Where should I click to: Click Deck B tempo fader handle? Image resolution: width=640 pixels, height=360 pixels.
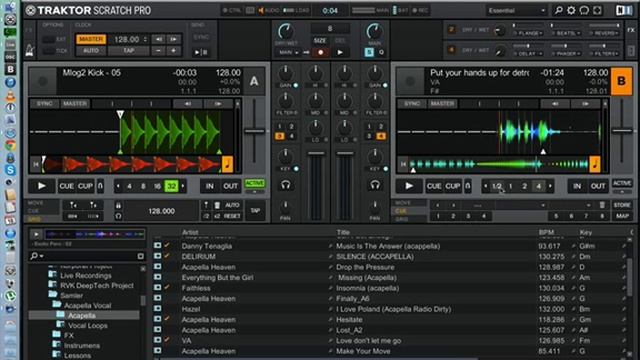tap(622, 131)
